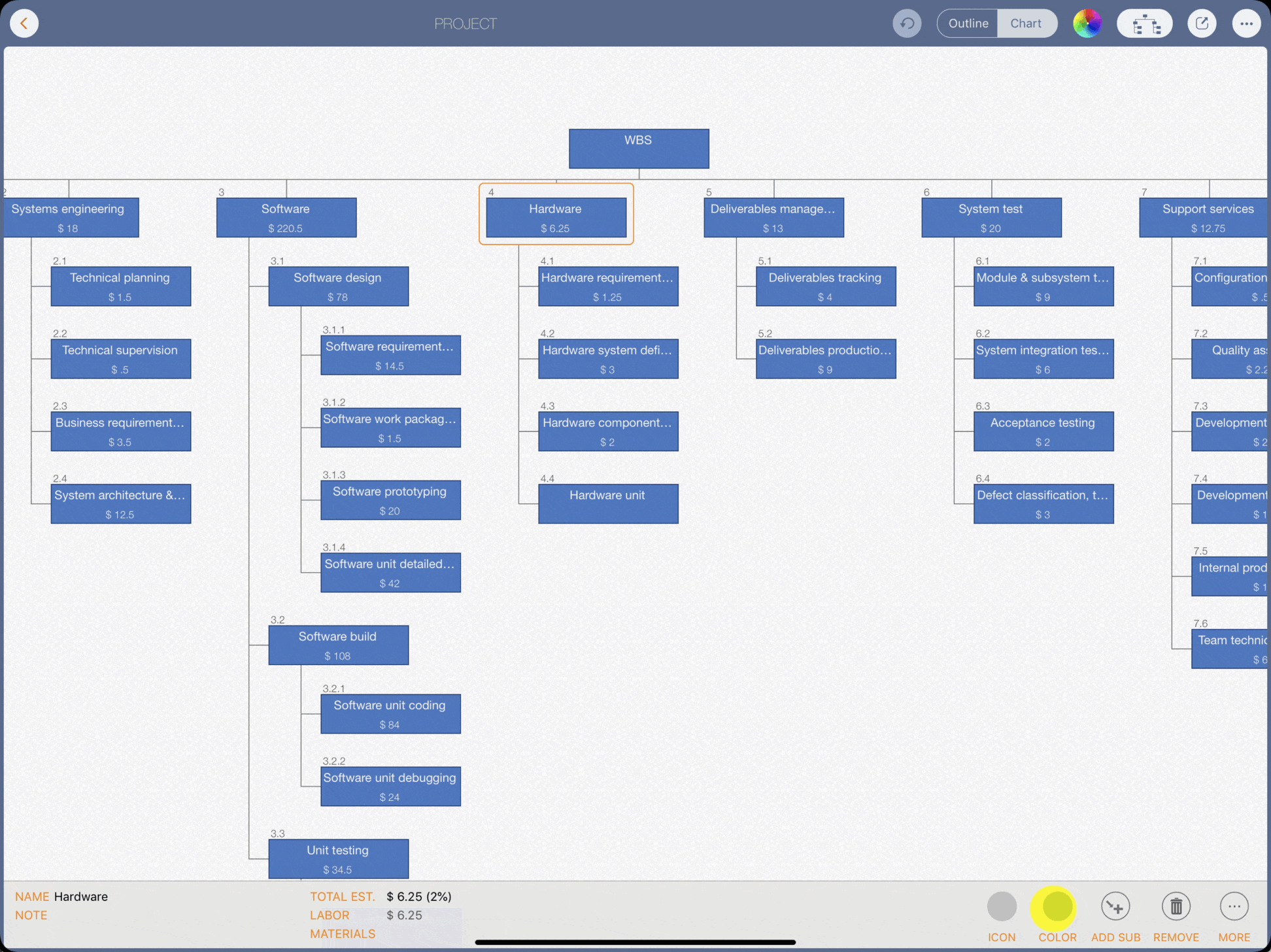Tap the Remove trash icon
This screenshot has height=952, width=1271.
[1176, 907]
